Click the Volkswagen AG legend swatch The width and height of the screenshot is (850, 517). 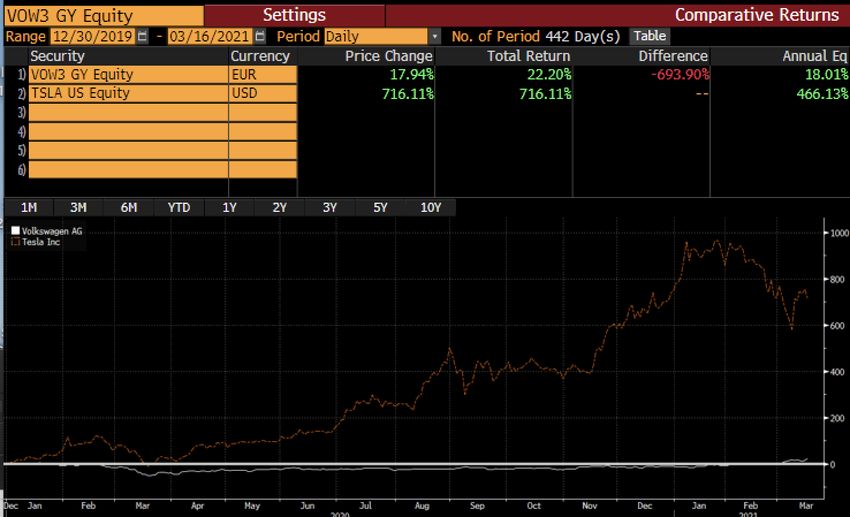16,231
